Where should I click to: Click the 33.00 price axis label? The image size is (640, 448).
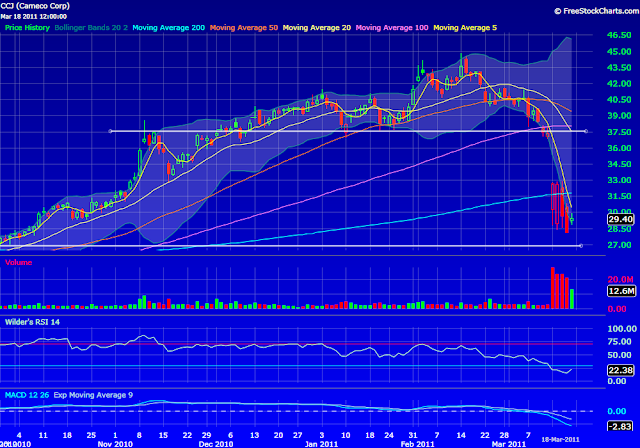click(619, 180)
